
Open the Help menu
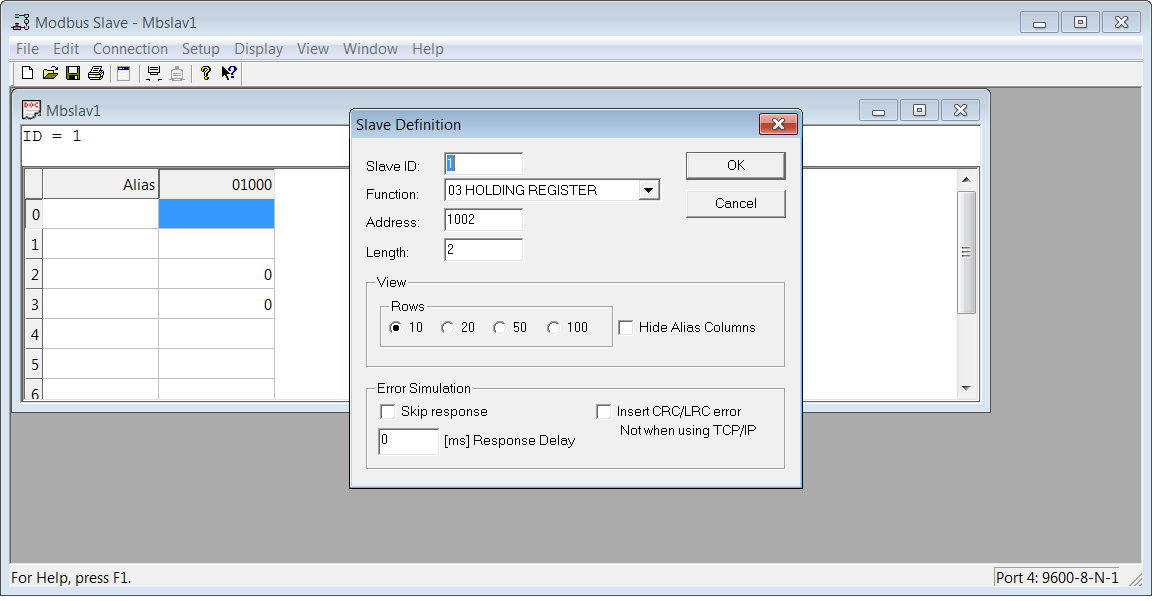tap(428, 48)
